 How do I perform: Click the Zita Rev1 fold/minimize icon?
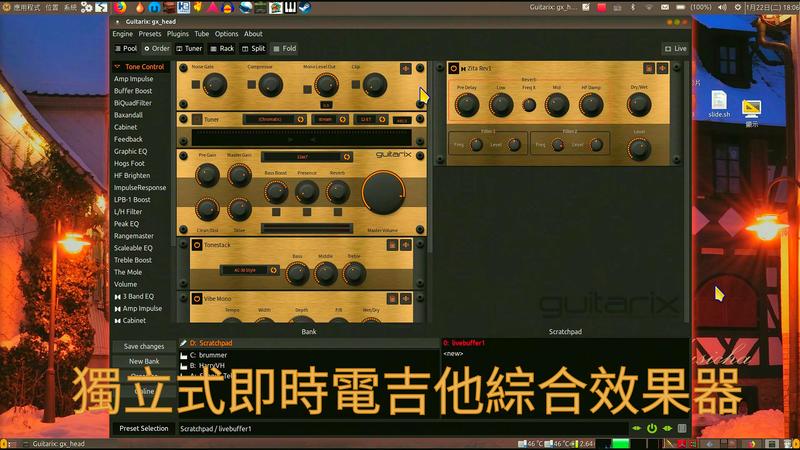(x=662, y=68)
